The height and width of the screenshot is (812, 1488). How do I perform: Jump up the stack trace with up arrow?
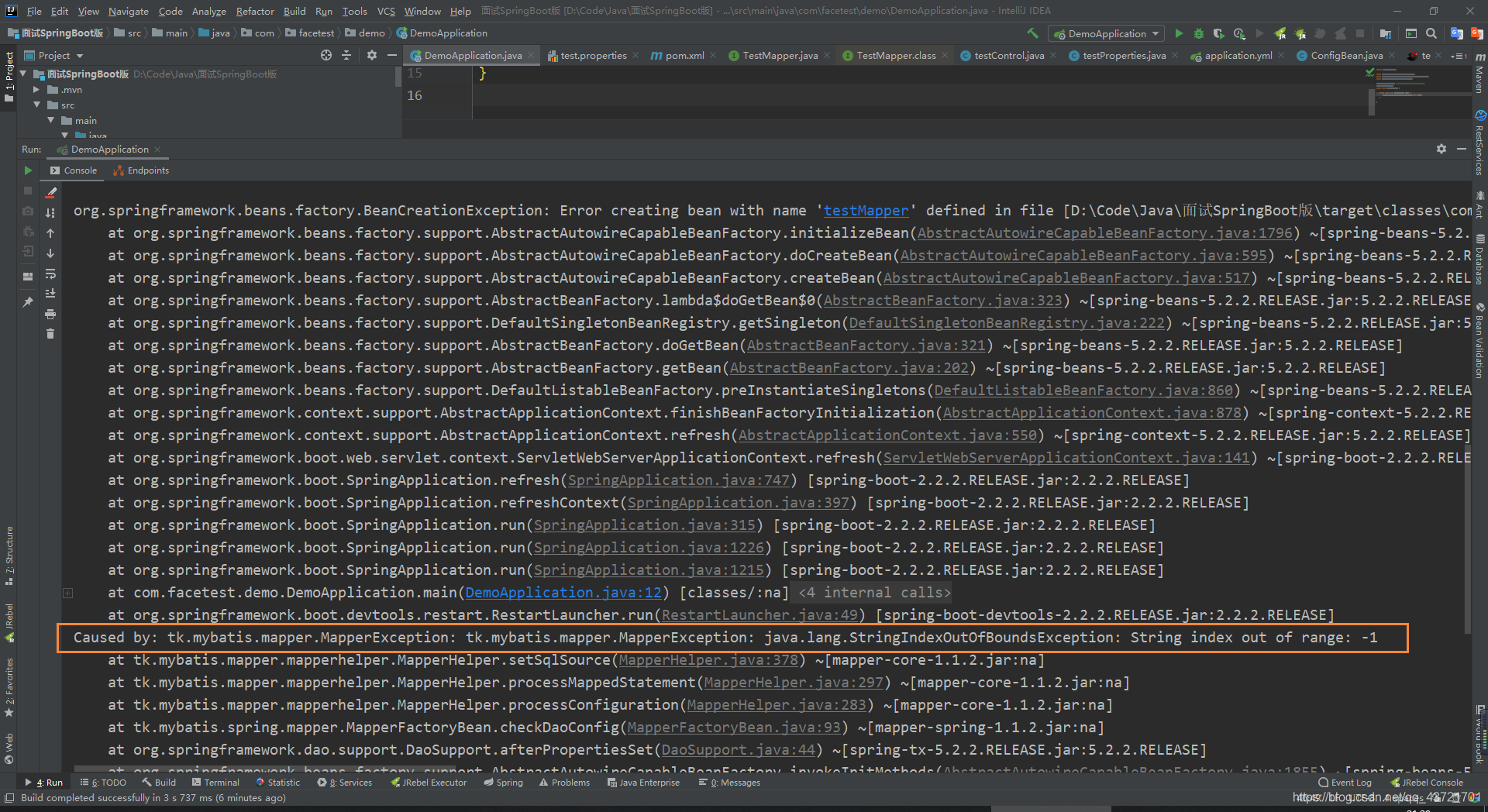pos(50,233)
